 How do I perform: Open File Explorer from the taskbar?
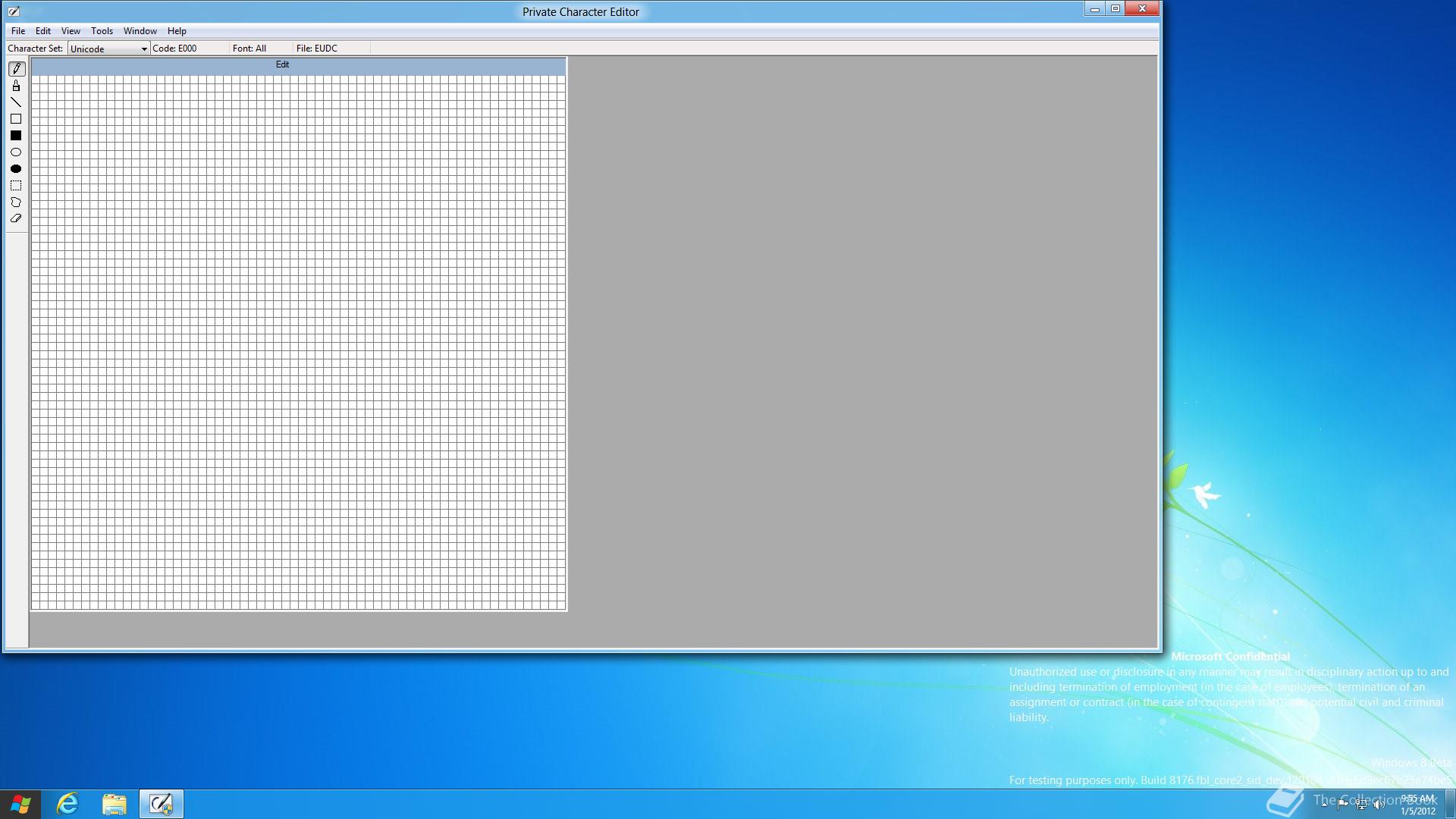pyautogui.click(x=115, y=804)
